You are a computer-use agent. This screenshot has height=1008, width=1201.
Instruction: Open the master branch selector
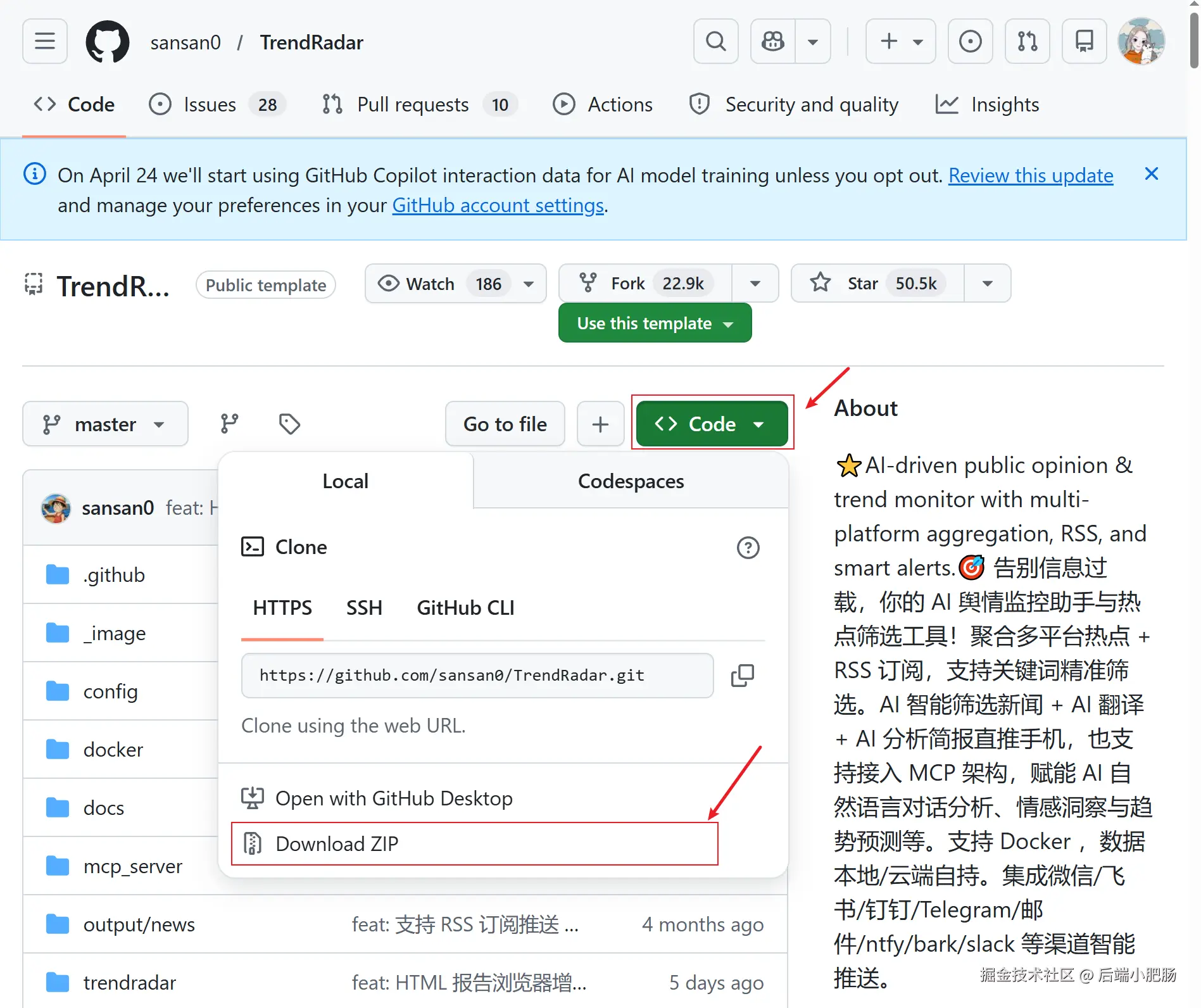[105, 424]
